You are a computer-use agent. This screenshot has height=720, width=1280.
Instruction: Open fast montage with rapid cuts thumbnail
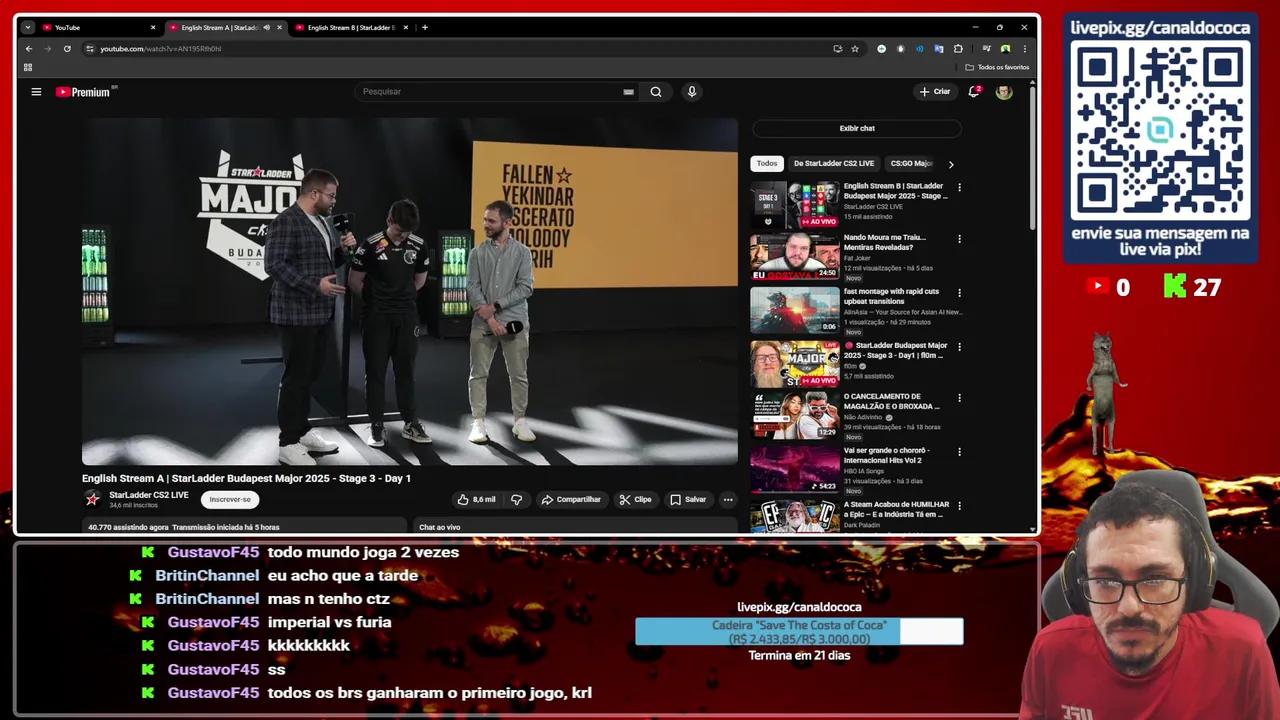(x=795, y=310)
